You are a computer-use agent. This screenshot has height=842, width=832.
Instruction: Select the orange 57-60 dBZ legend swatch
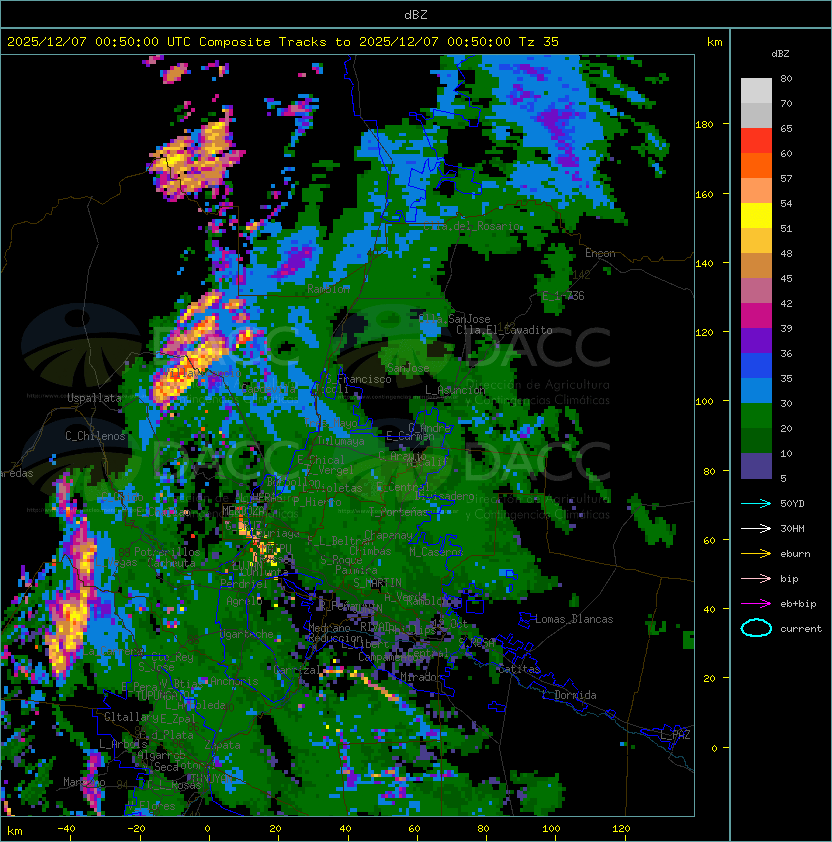(x=756, y=165)
